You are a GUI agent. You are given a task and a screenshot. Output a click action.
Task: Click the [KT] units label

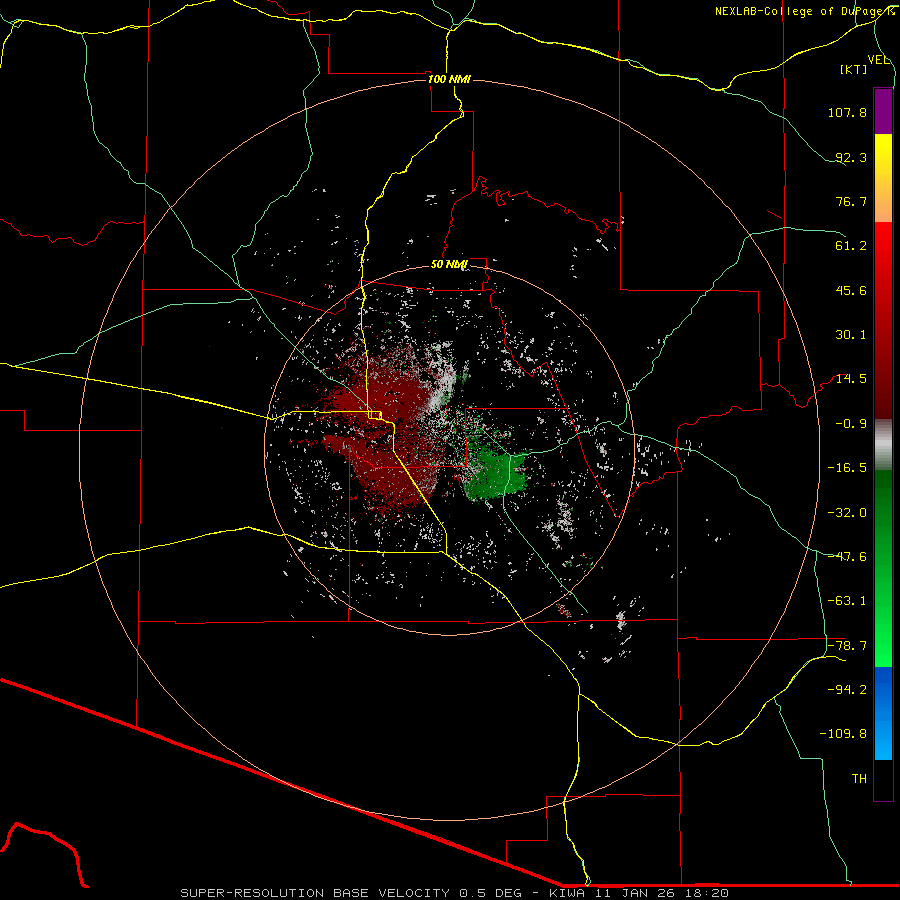(854, 69)
